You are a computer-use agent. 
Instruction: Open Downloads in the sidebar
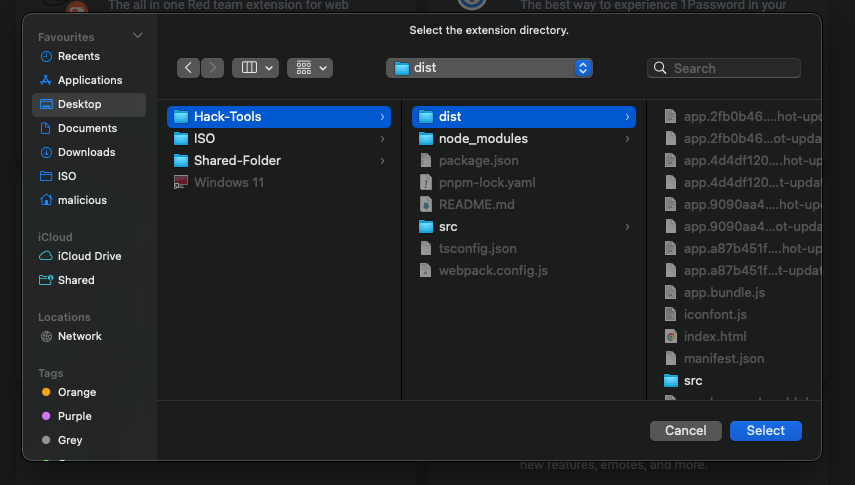(86, 152)
